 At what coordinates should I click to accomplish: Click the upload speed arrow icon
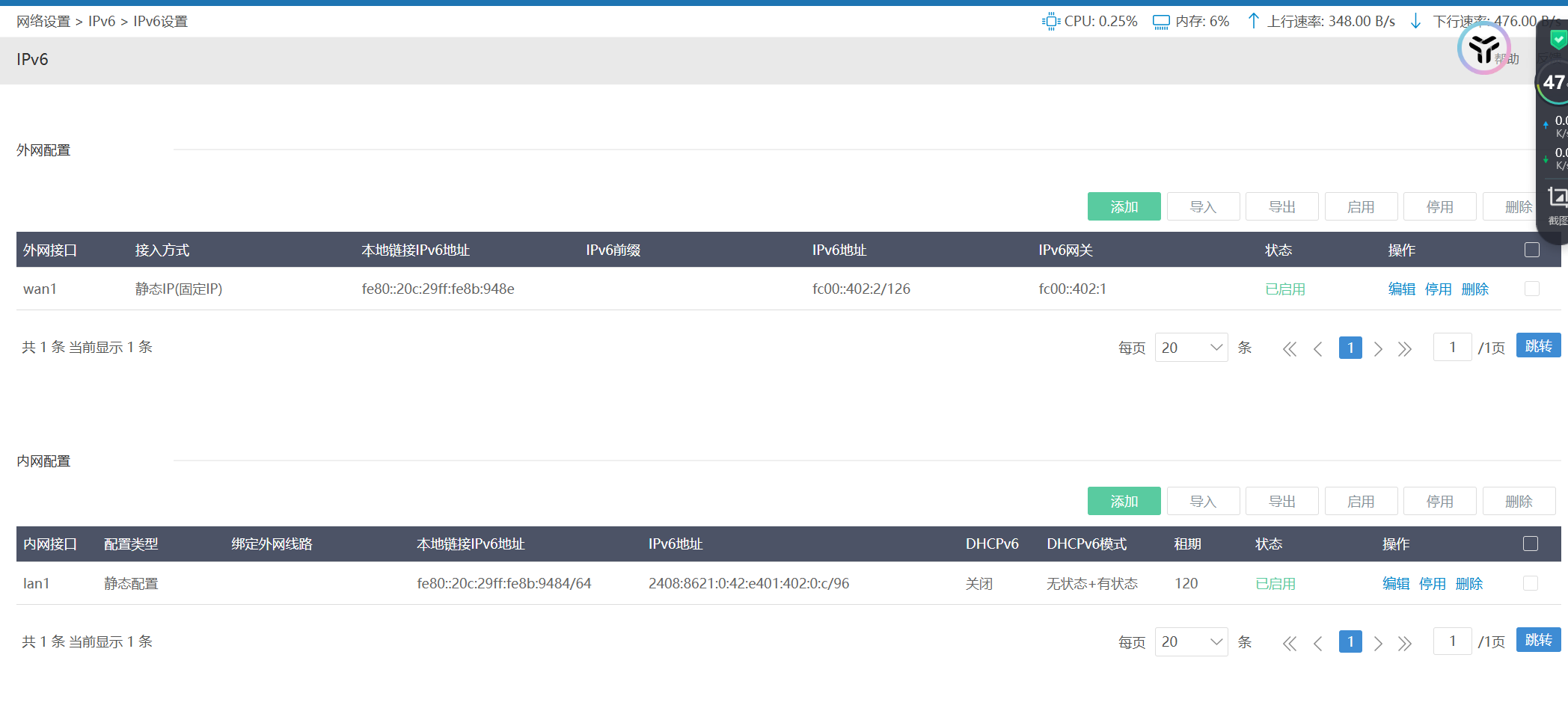(1253, 21)
